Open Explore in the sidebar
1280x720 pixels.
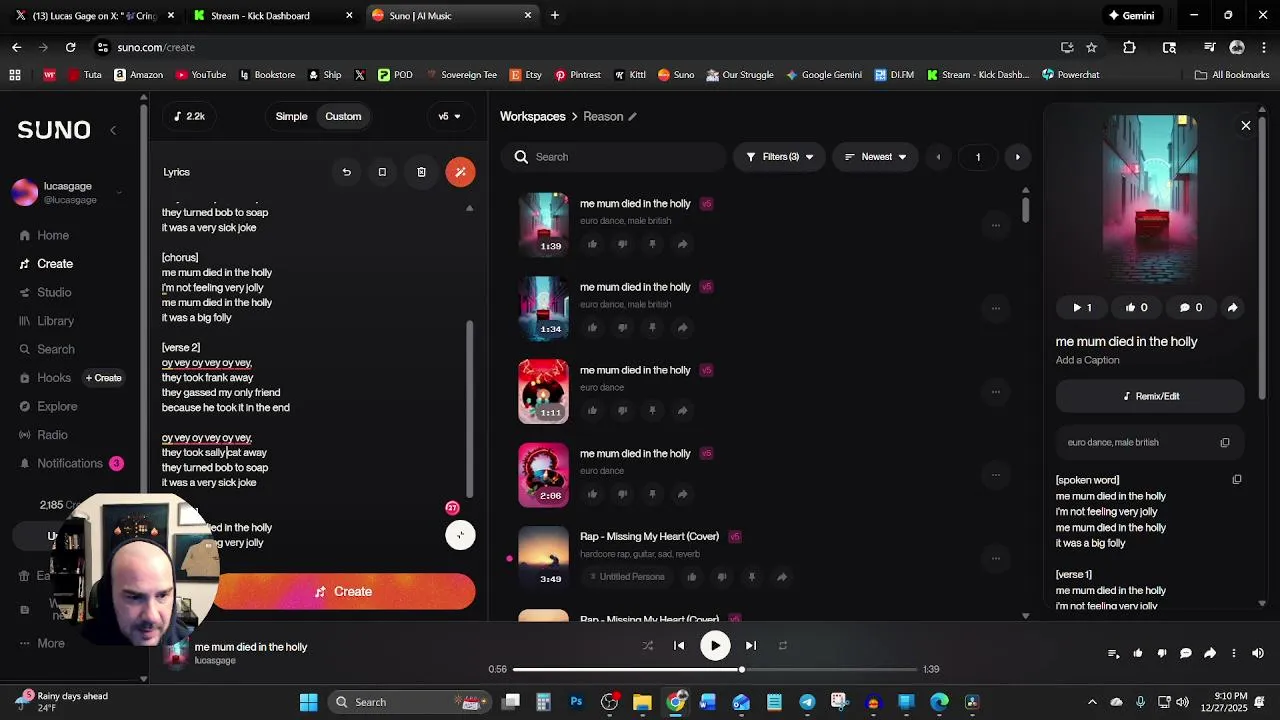tap(48, 407)
